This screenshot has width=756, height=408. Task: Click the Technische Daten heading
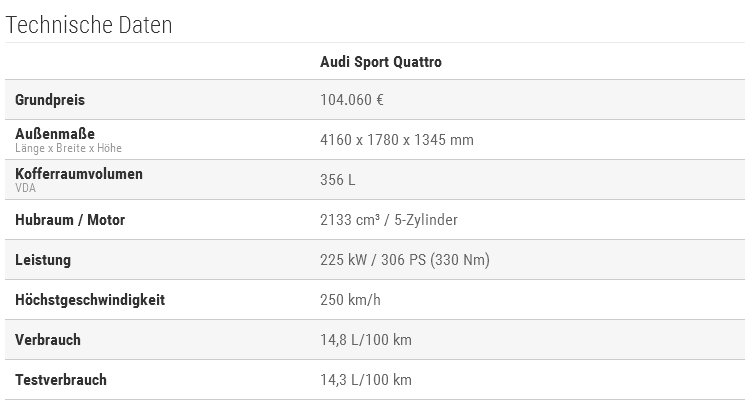click(89, 25)
